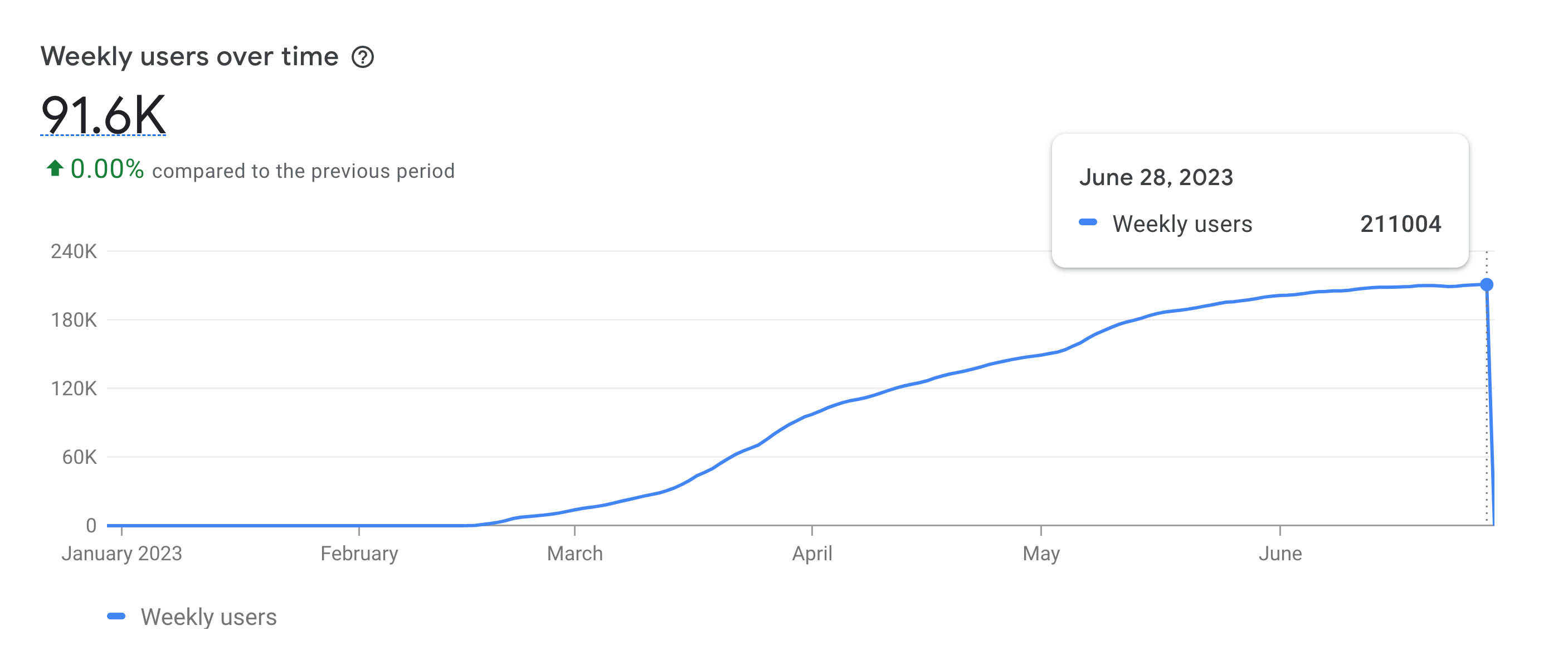Click the May x-axis label
Viewport: 1568px width, 669px height.
tap(1041, 554)
